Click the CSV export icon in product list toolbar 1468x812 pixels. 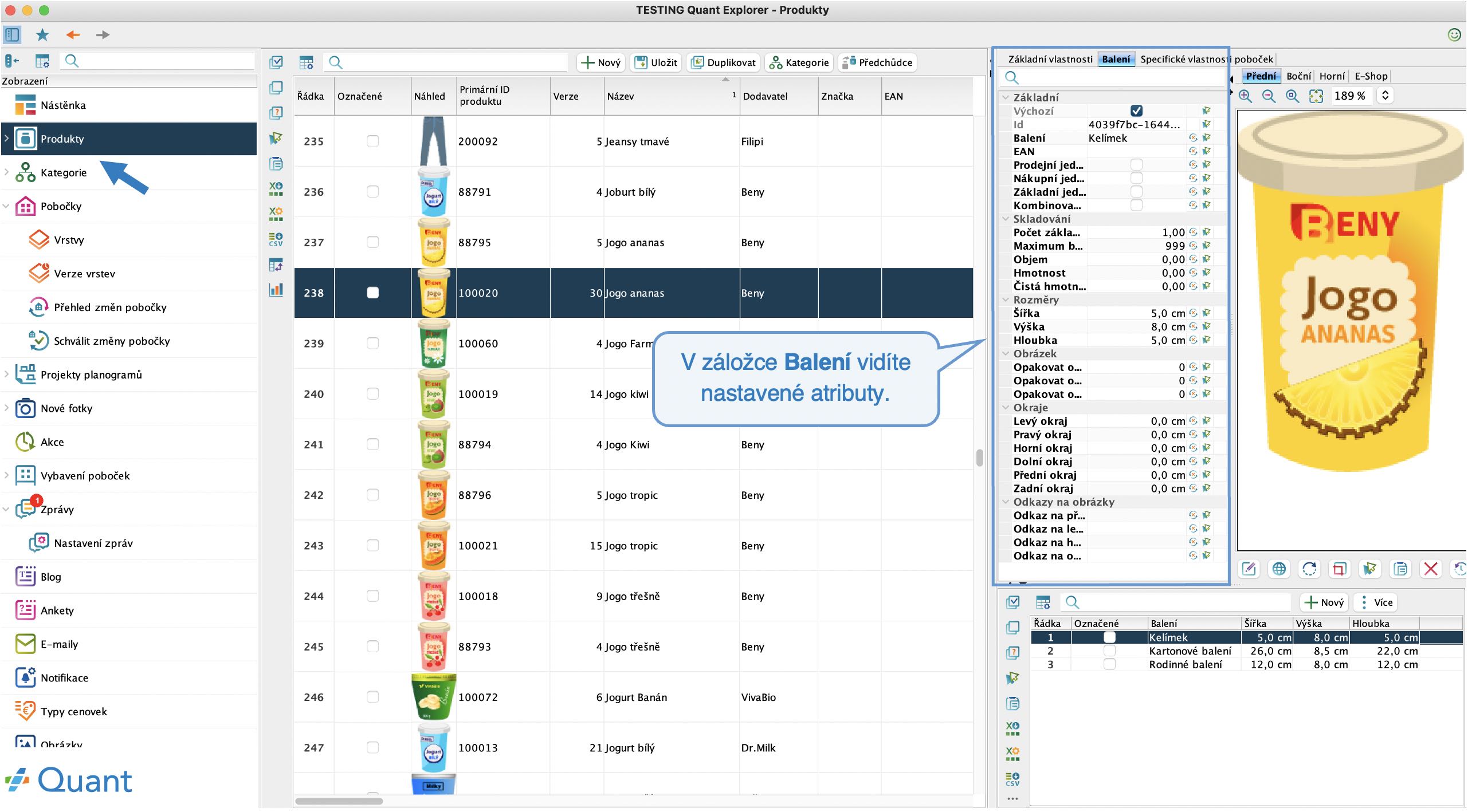point(276,239)
